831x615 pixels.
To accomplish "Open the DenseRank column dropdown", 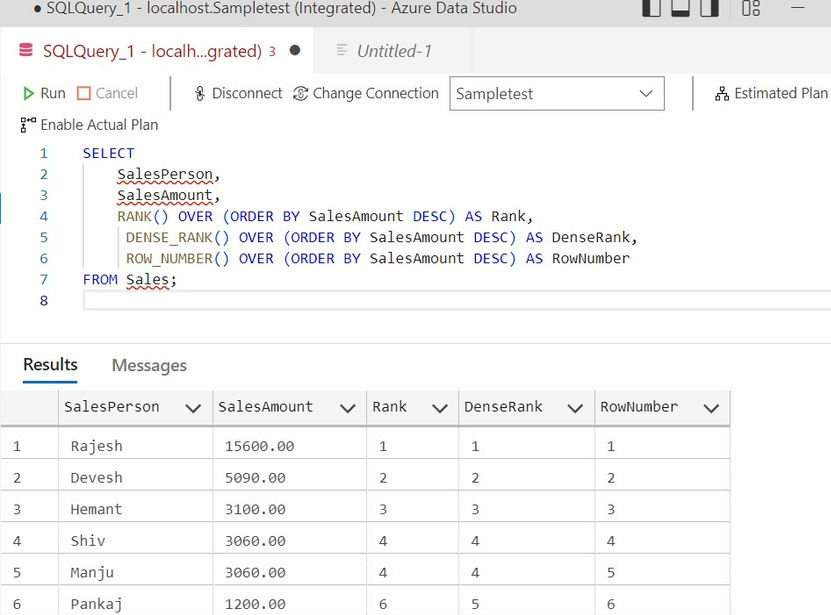I will click(x=575, y=408).
